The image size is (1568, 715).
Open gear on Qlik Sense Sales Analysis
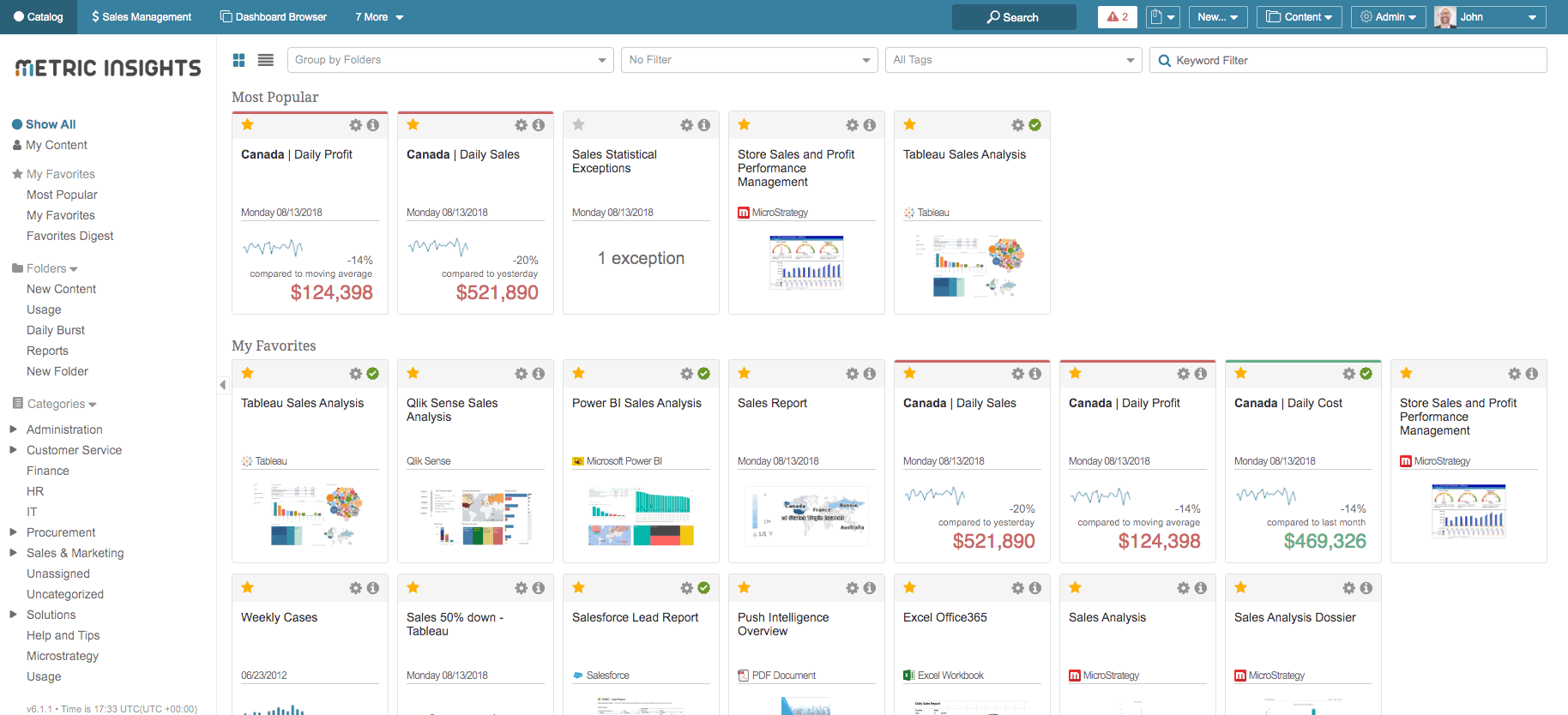[x=522, y=374]
